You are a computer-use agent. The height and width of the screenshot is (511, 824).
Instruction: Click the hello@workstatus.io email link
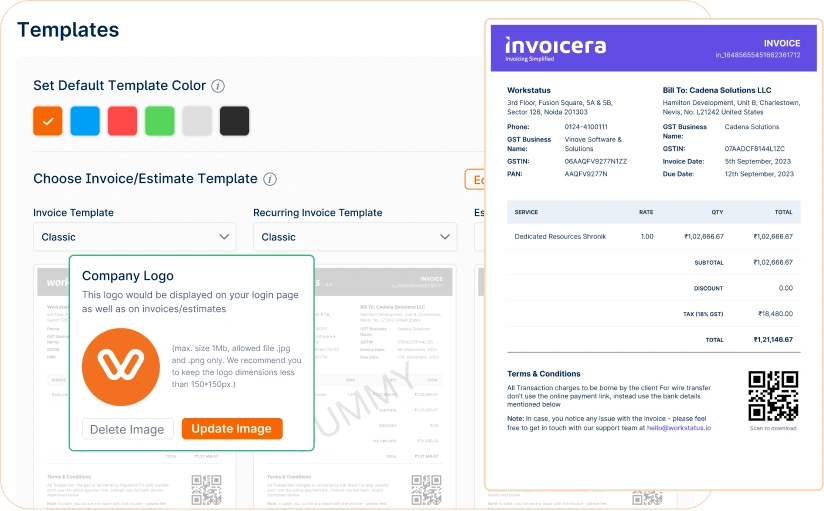(679, 428)
